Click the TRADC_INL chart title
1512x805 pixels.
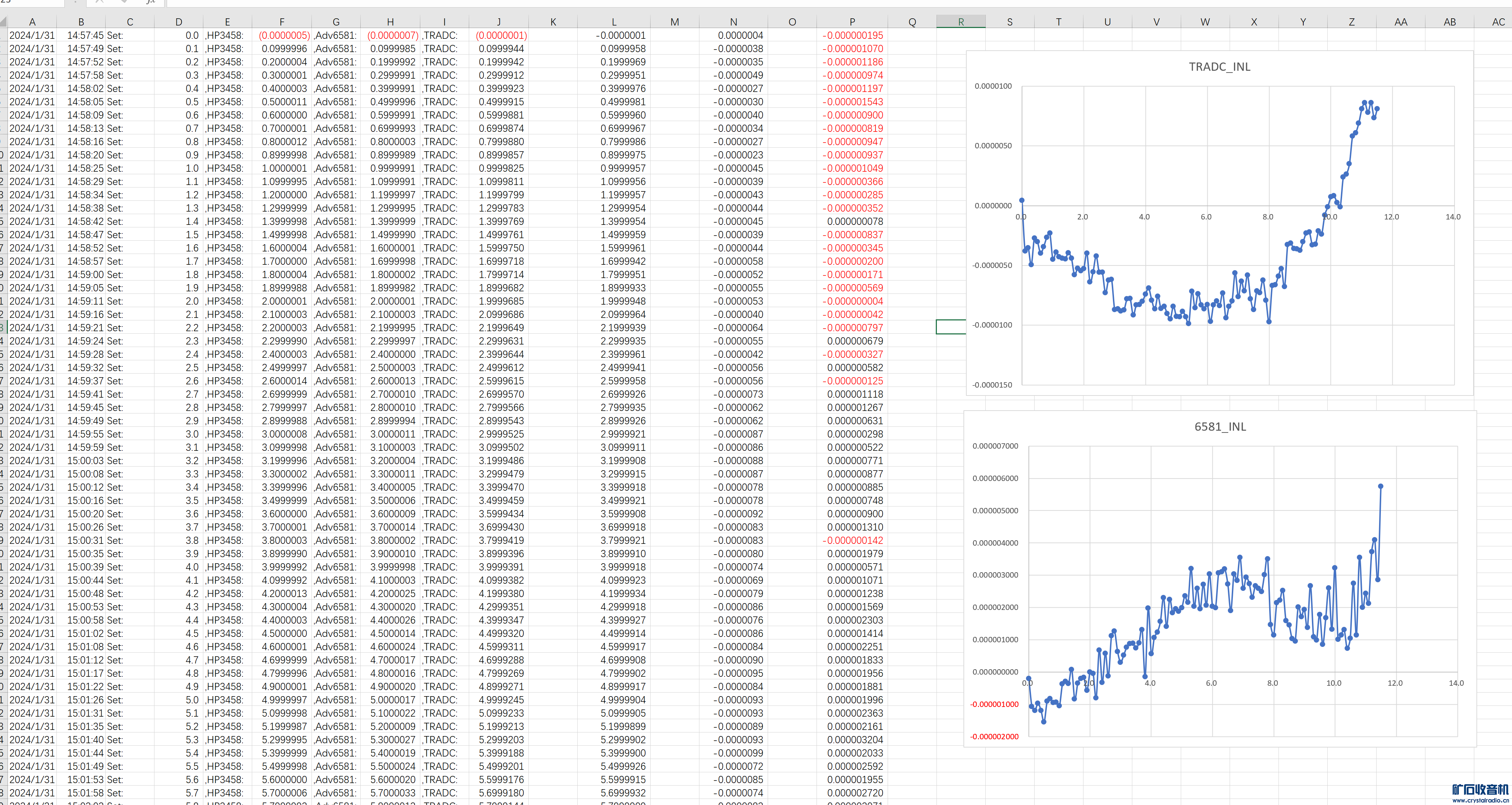pyautogui.click(x=1219, y=67)
